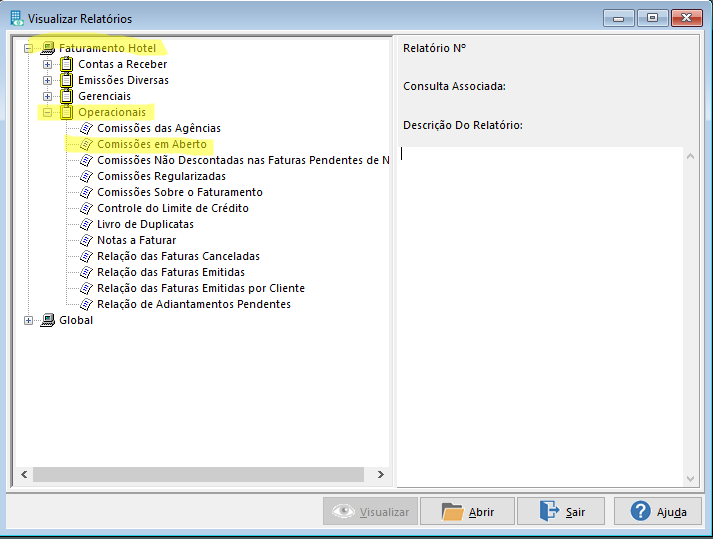Click report icon beside Comissões das Agências
Screen dimensions: 713x539
(86, 128)
